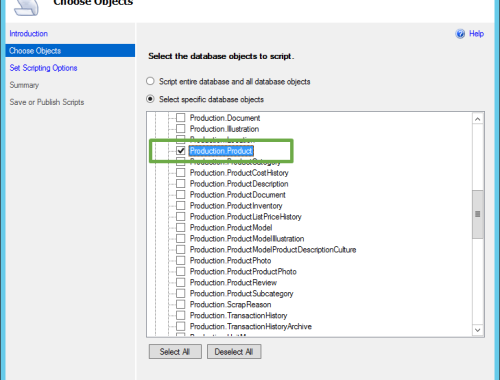Check the Production.ProductModelIllustration checkbox

pos(181,239)
